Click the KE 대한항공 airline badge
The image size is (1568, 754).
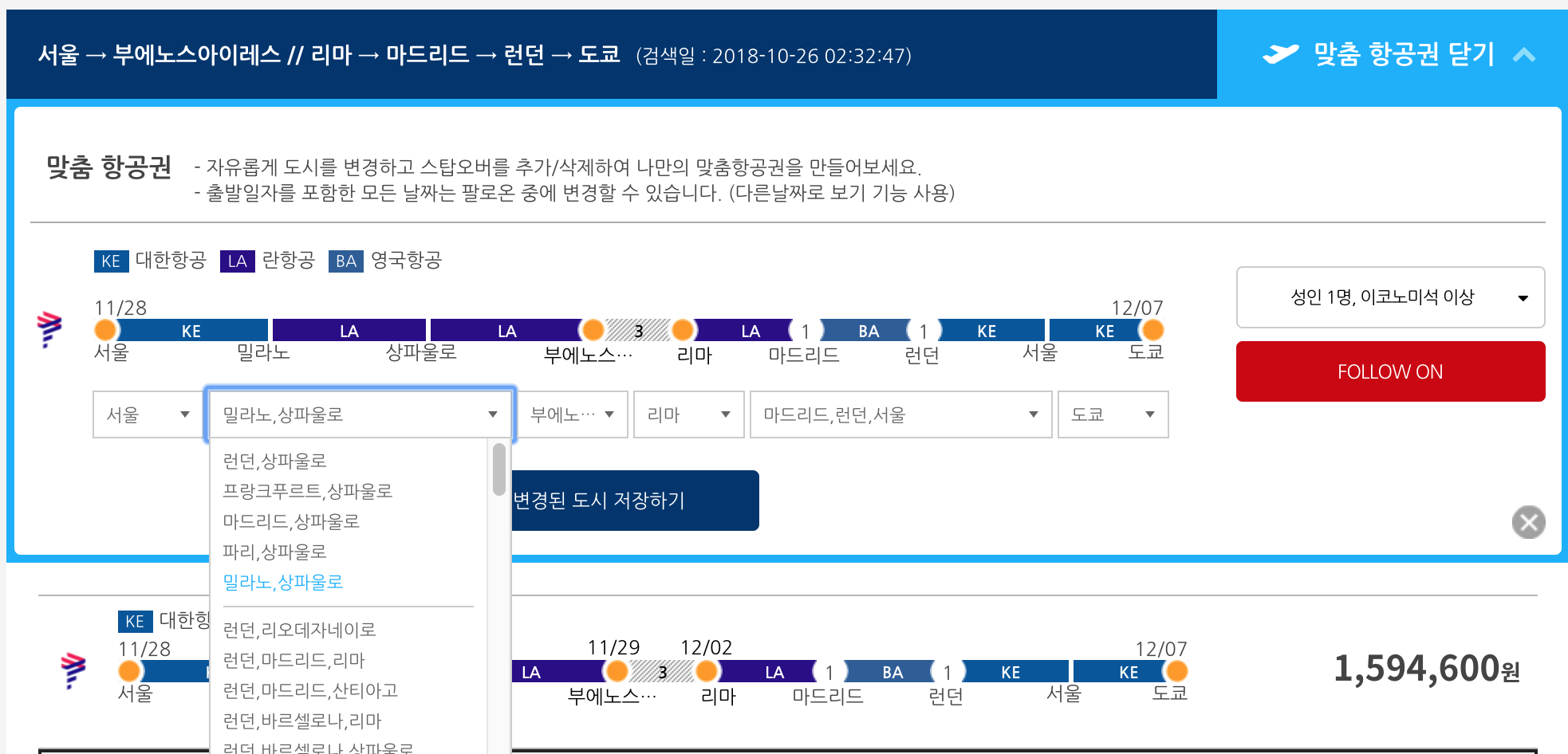[x=111, y=261]
